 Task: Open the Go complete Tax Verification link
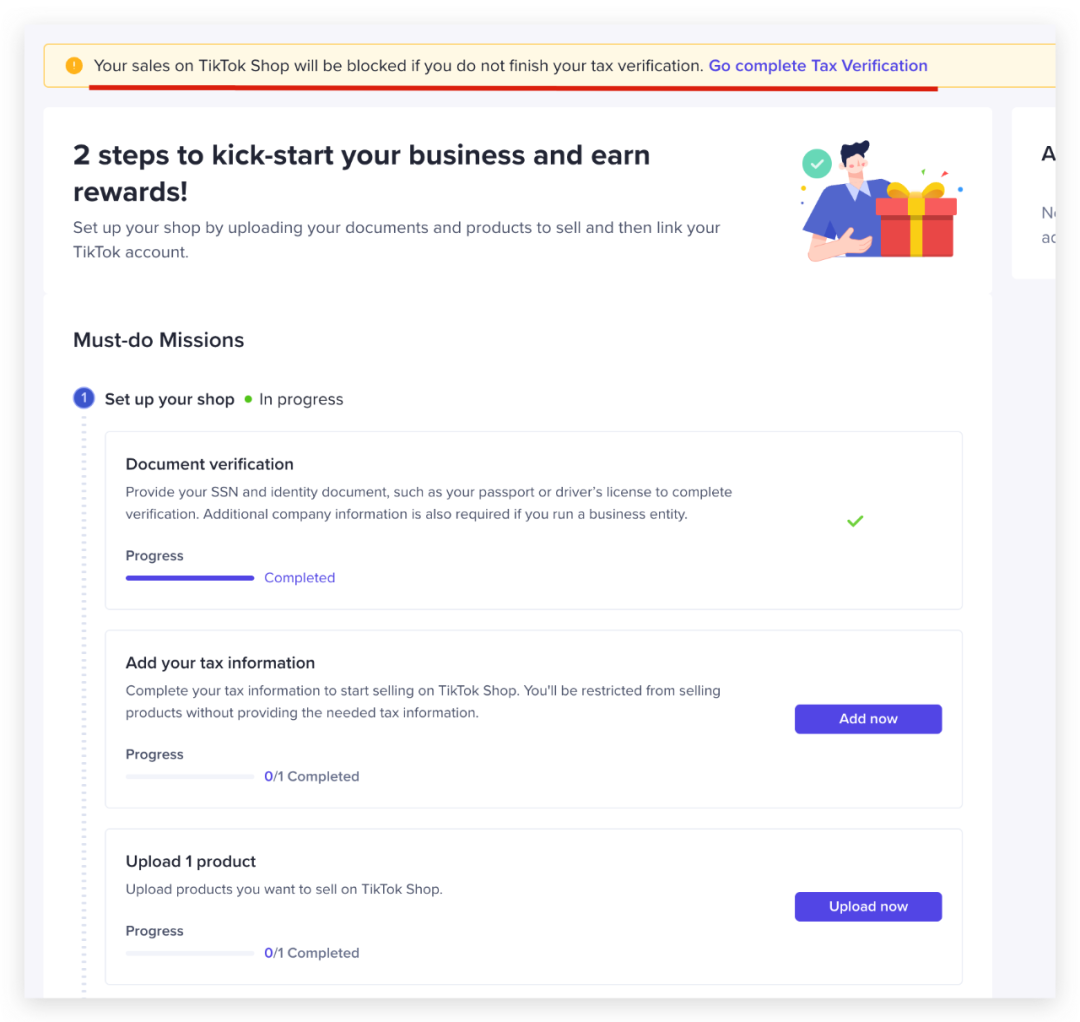(818, 66)
